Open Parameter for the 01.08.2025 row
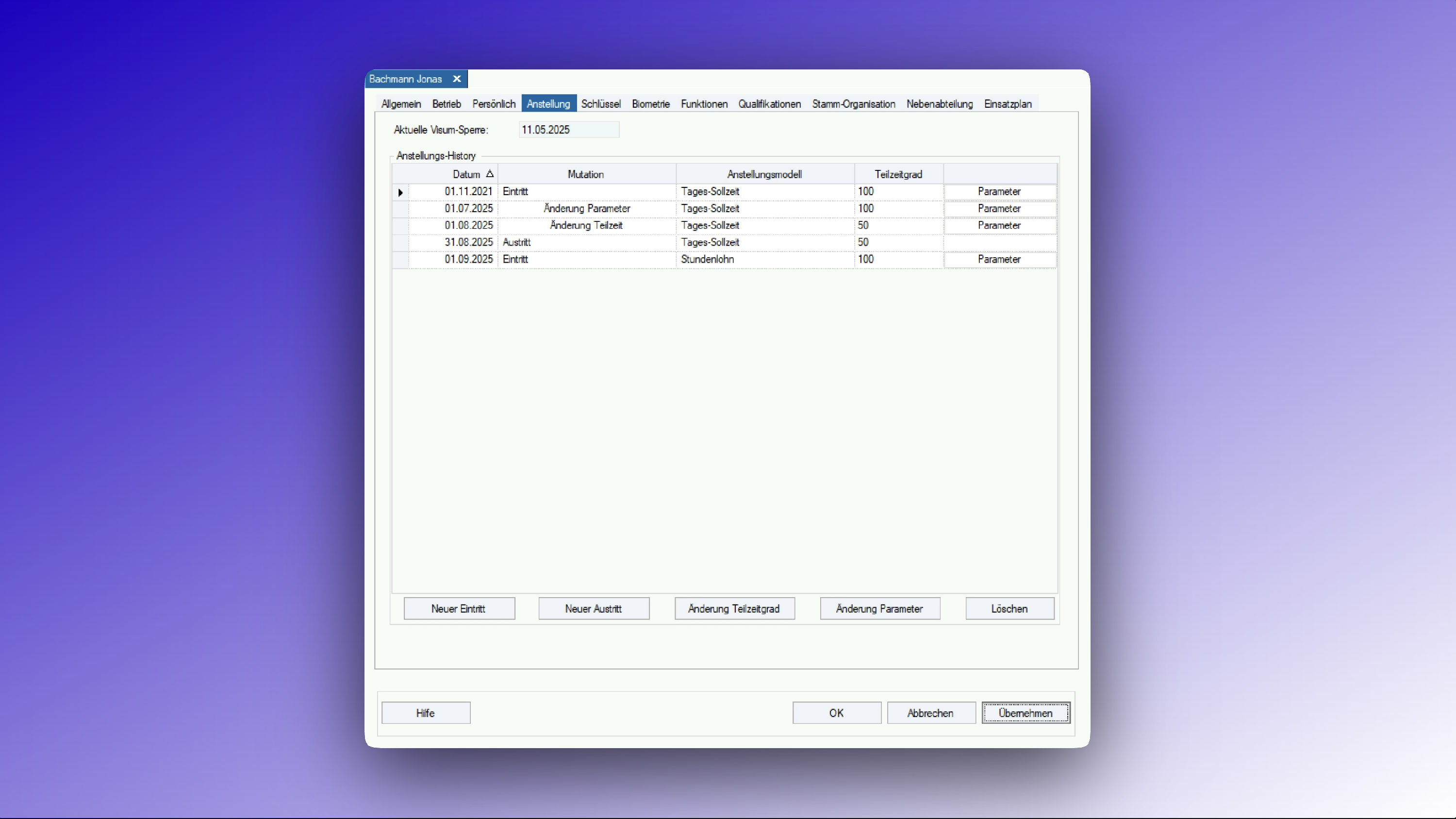 pos(999,226)
